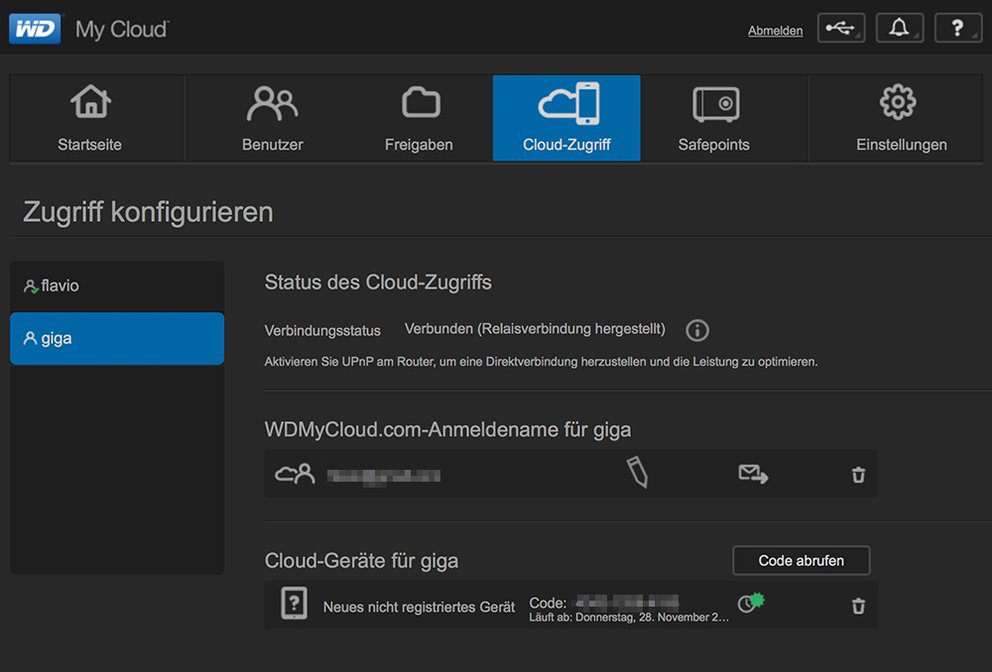The image size is (992, 672).
Task: Click the 'Zugriff konfigurieren' heading
Action: click(148, 212)
